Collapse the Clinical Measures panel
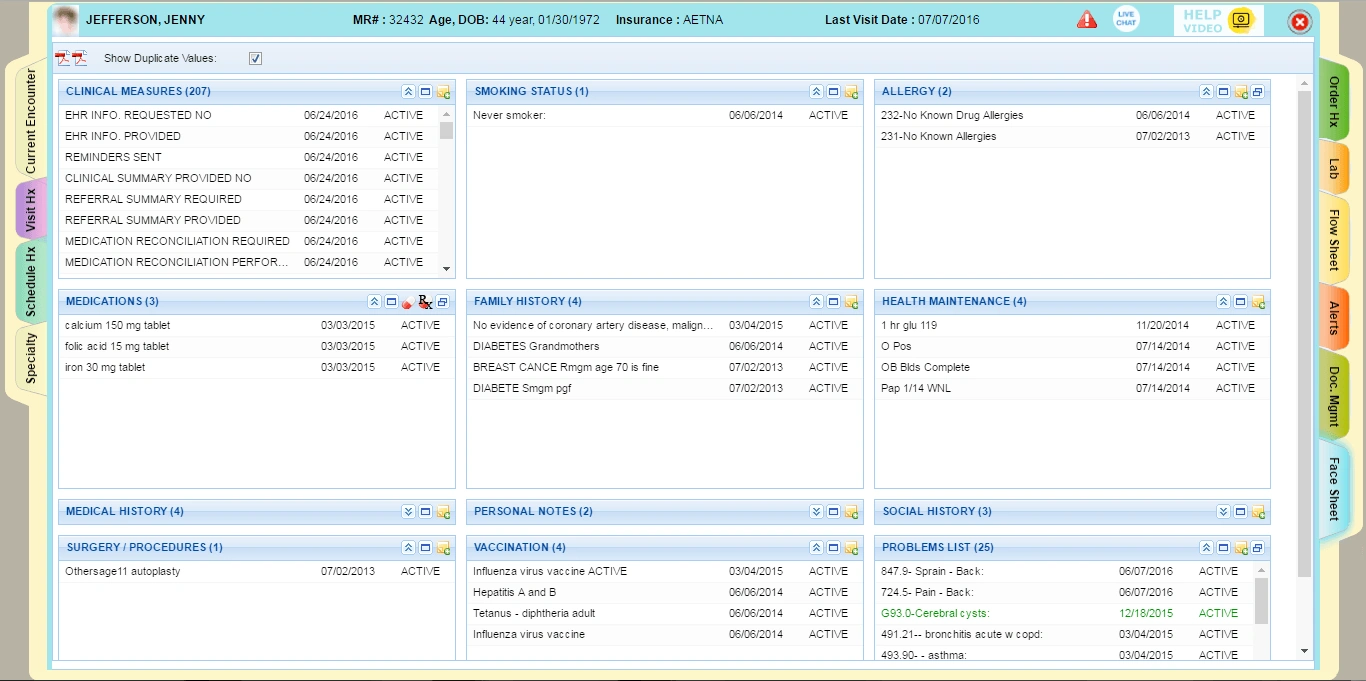This screenshot has height=681, width=1366. click(x=408, y=91)
